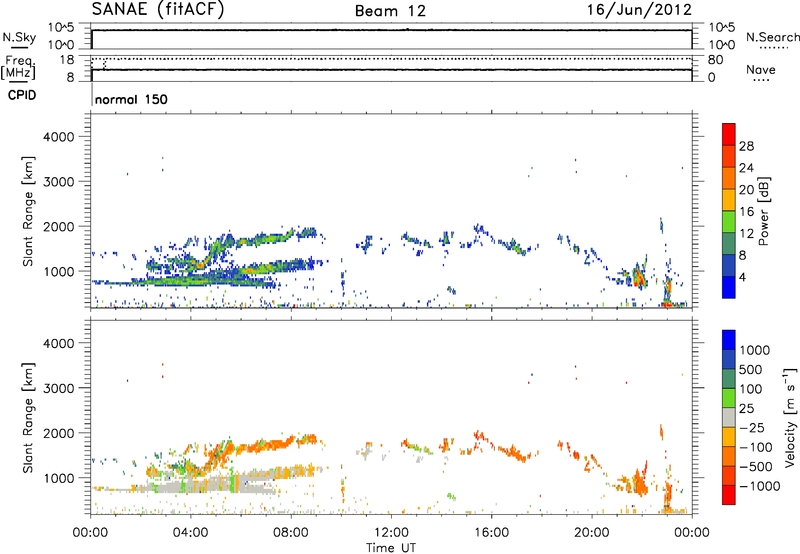Click the 28 label on Power colorbar
This screenshot has height=554, width=800.
(x=746, y=146)
